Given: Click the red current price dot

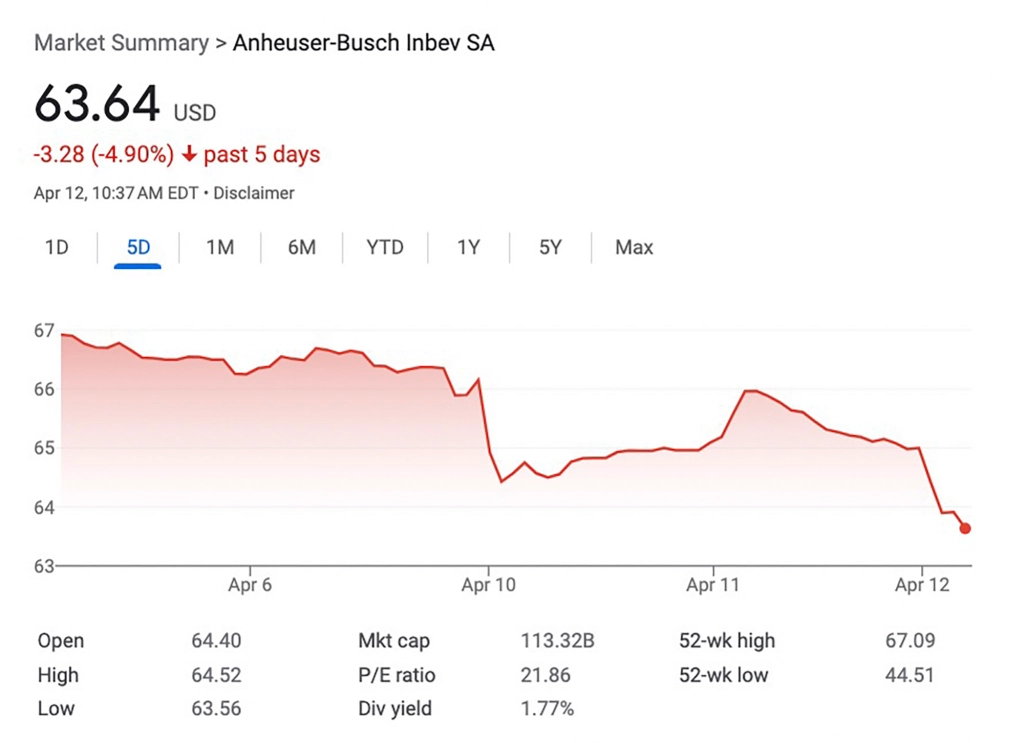Looking at the screenshot, I should click(x=965, y=529).
